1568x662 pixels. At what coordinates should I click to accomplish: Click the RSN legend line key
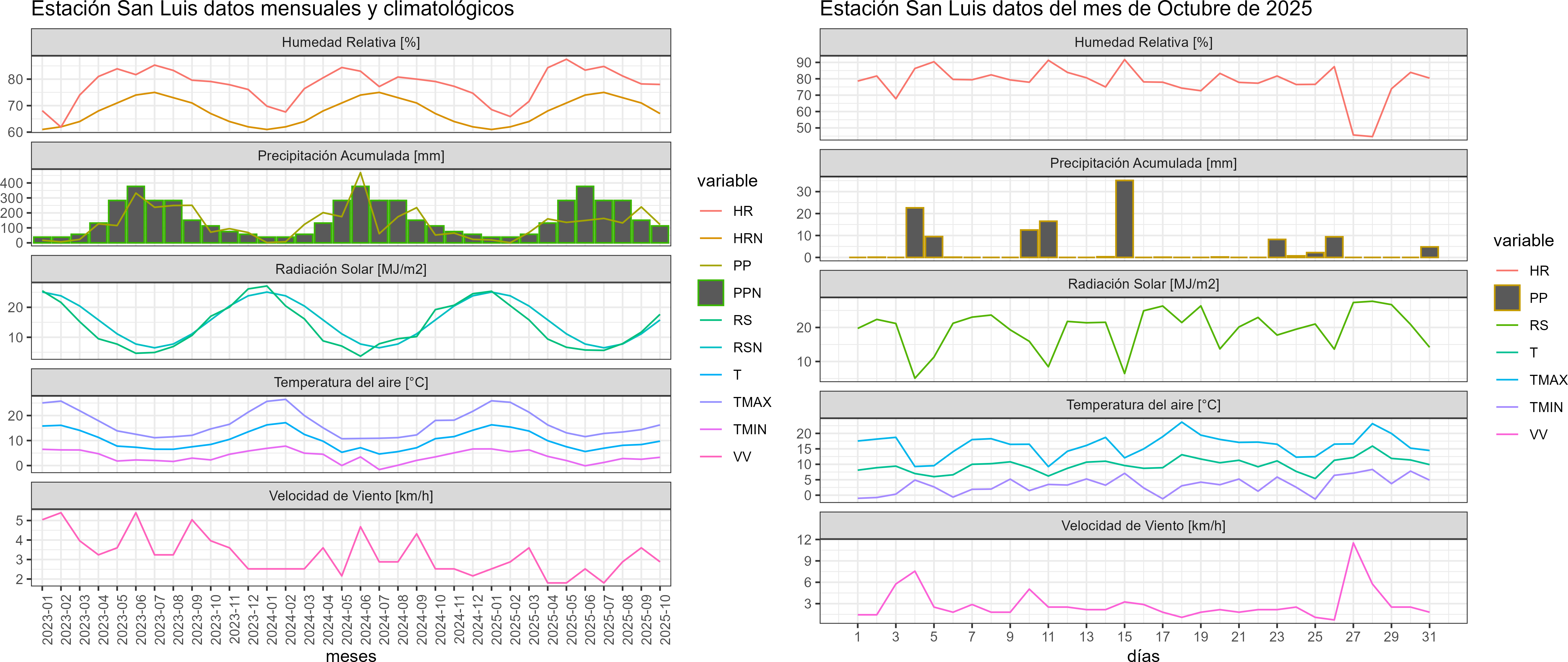point(710,347)
